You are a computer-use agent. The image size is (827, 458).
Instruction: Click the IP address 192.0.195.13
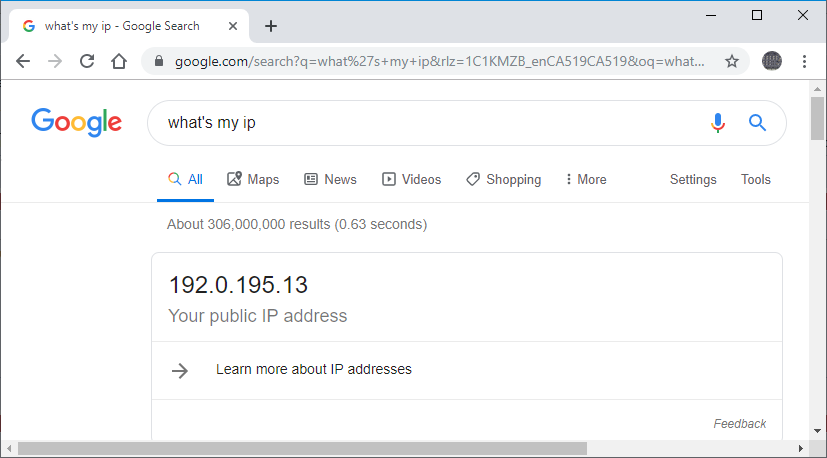tap(238, 285)
